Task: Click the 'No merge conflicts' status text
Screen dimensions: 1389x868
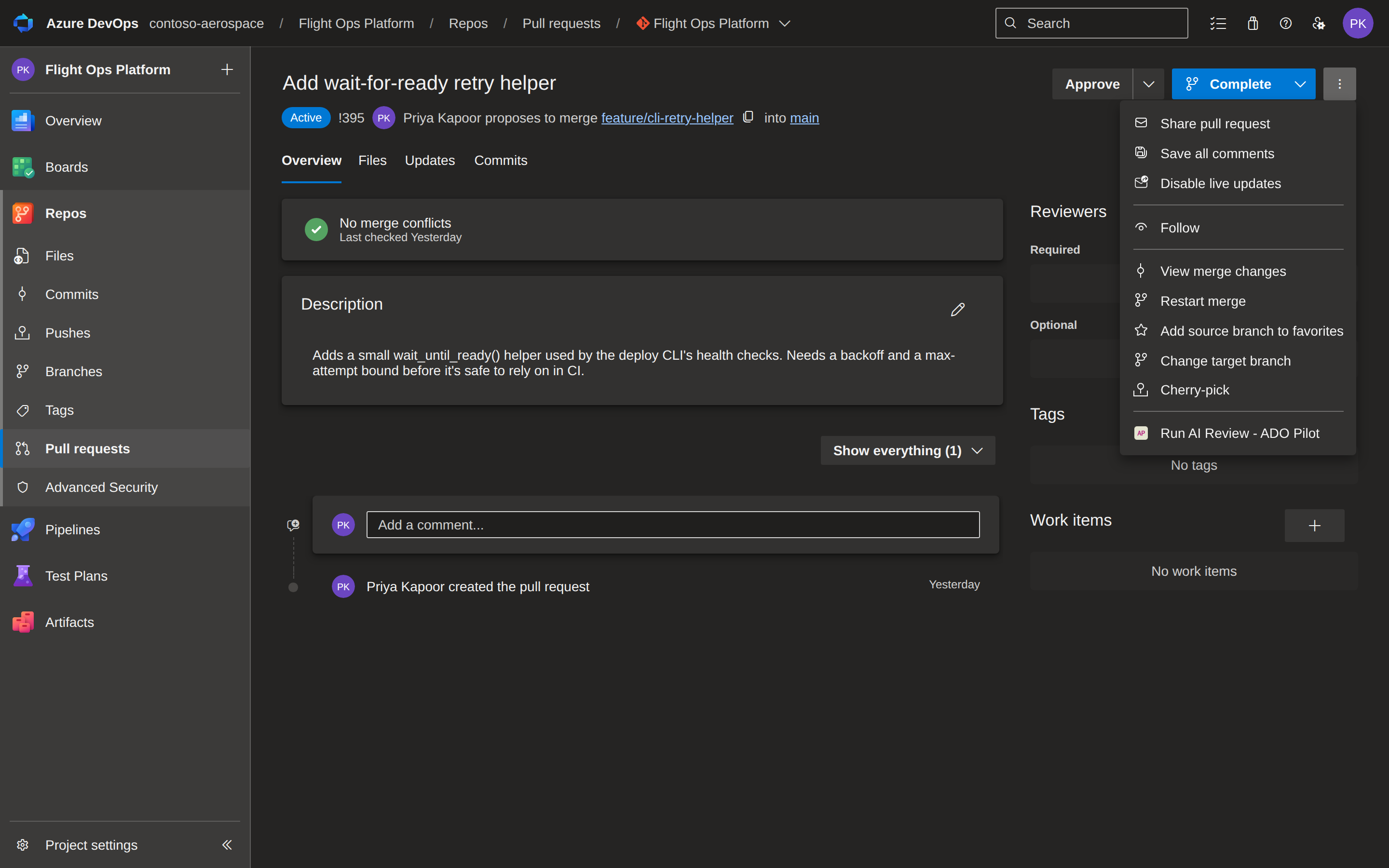Action: tap(395, 223)
